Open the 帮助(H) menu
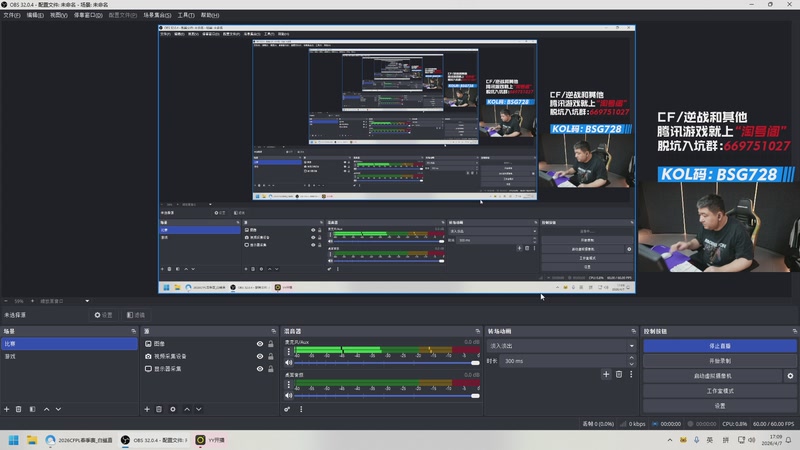Viewport: 800px width, 450px height. click(210, 15)
